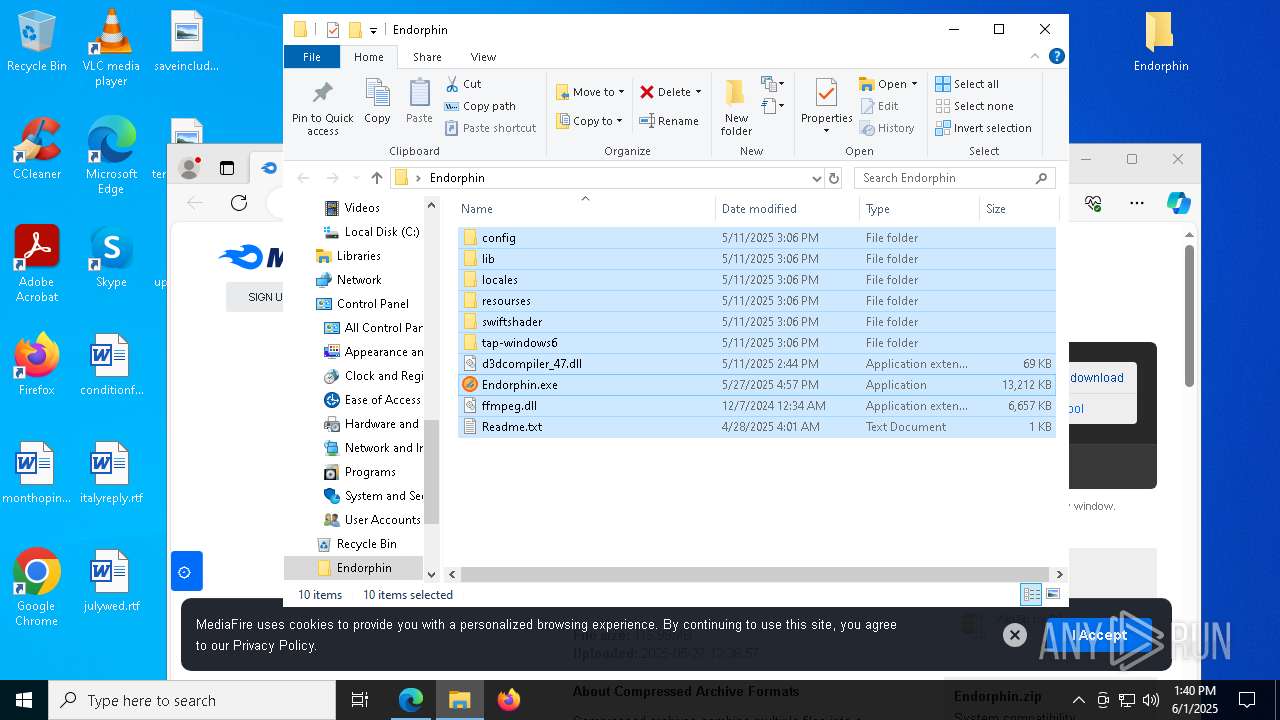Switch to the View ribbon tab
The height and width of the screenshot is (720, 1280).
[x=483, y=57]
